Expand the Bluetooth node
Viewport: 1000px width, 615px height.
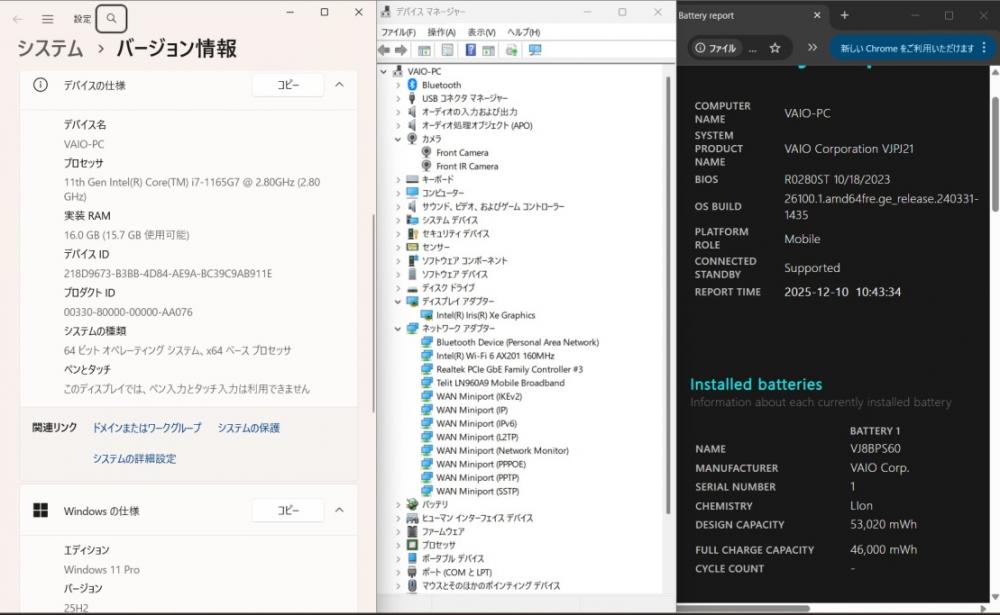click(398, 85)
